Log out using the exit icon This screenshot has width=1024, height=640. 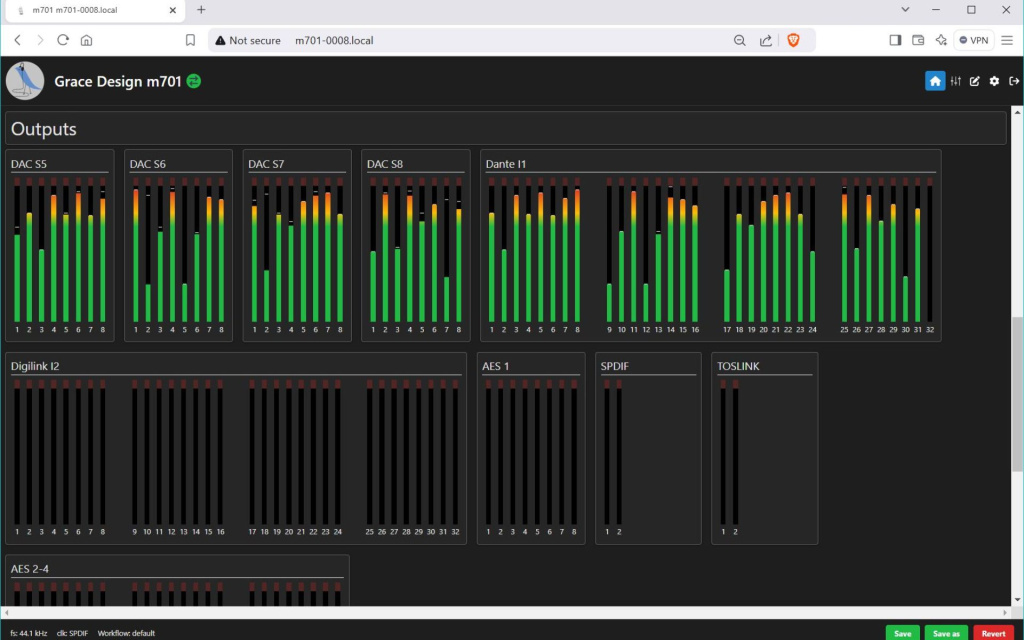[x=1013, y=80]
